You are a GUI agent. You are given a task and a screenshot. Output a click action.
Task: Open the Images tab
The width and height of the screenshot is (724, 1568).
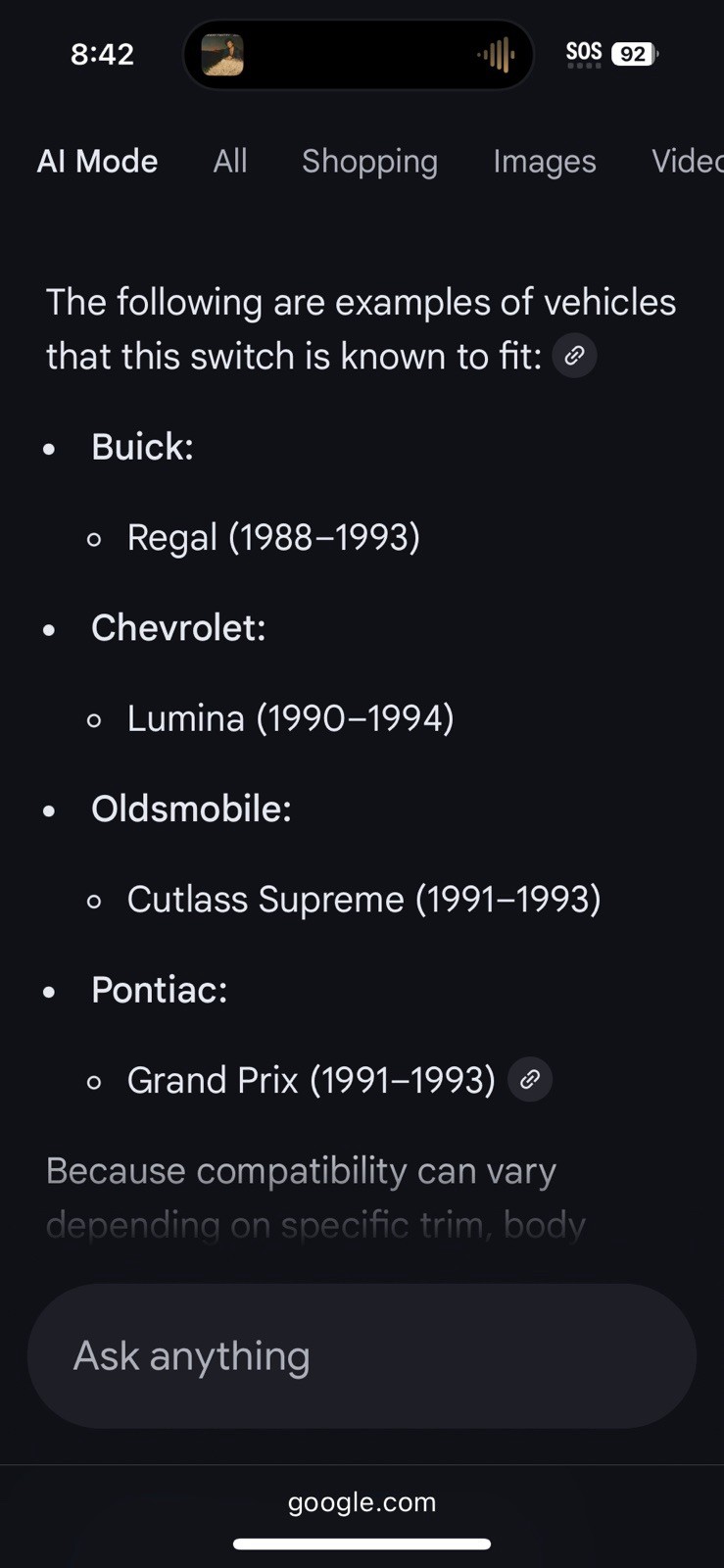pyautogui.click(x=545, y=161)
